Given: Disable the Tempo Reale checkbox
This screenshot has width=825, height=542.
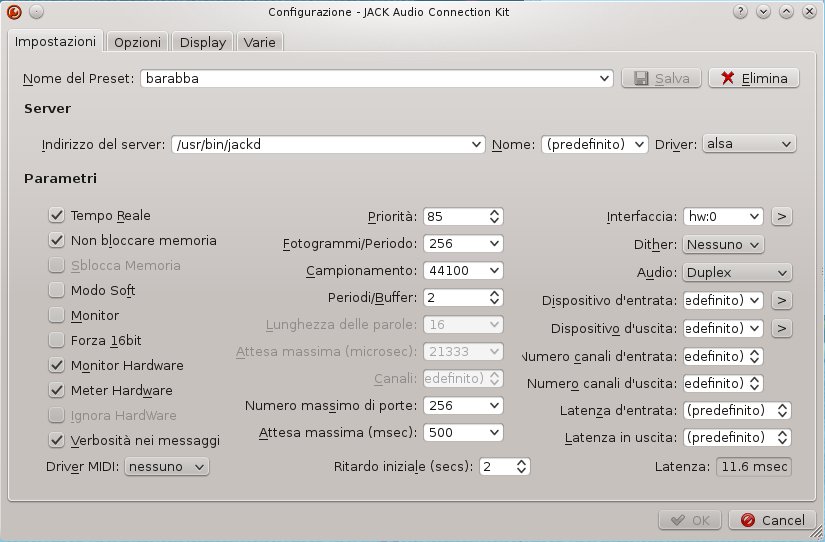Looking at the screenshot, I should pyautogui.click(x=57, y=215).
